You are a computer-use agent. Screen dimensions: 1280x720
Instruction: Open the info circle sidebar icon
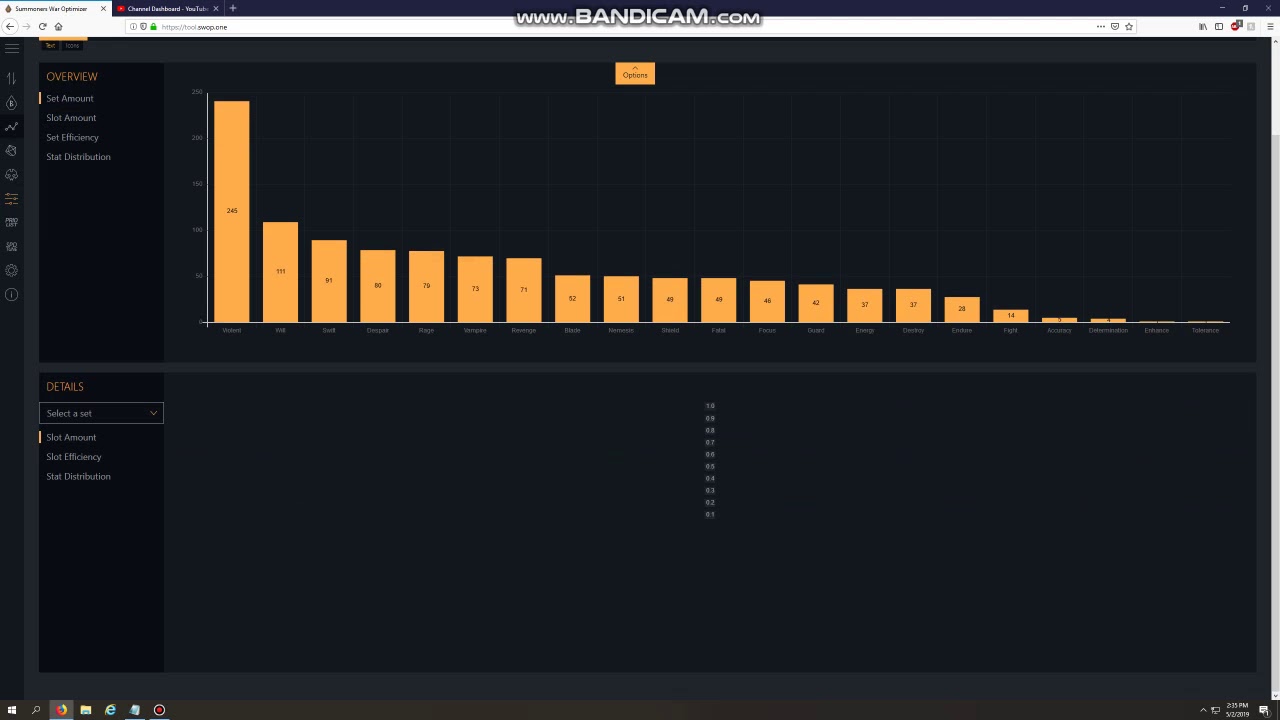[11, 294]
